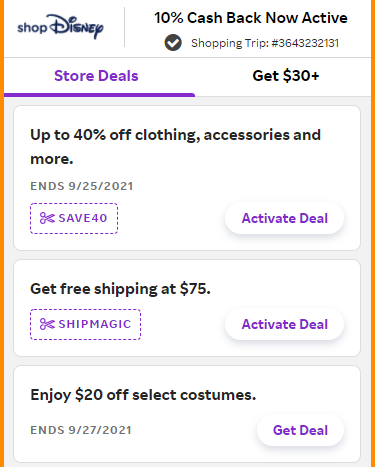Click the costumes deal card background
Screen dimensions: 375x467
tap(187, 414)
